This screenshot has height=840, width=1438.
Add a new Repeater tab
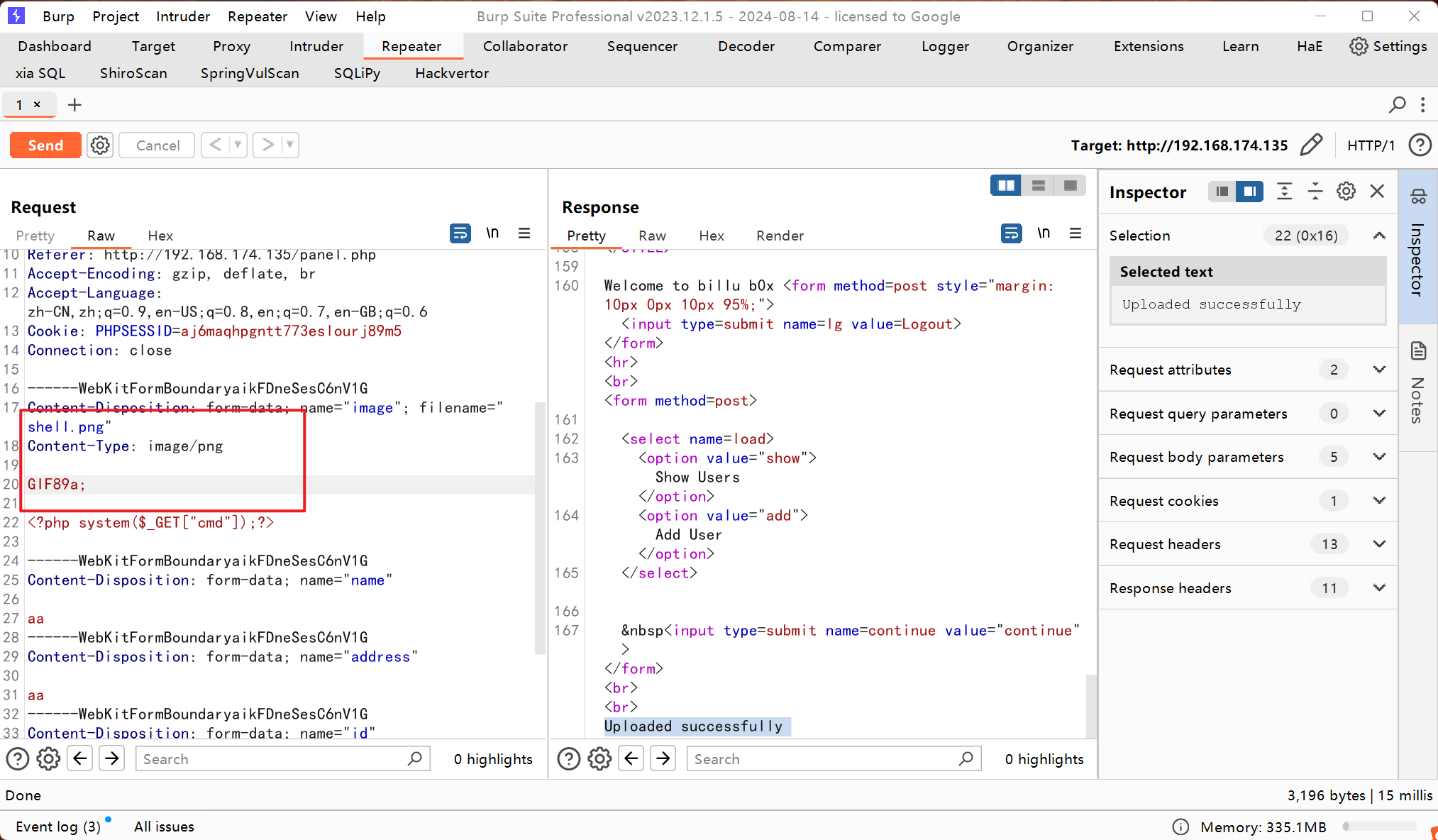tap(74, 105)
